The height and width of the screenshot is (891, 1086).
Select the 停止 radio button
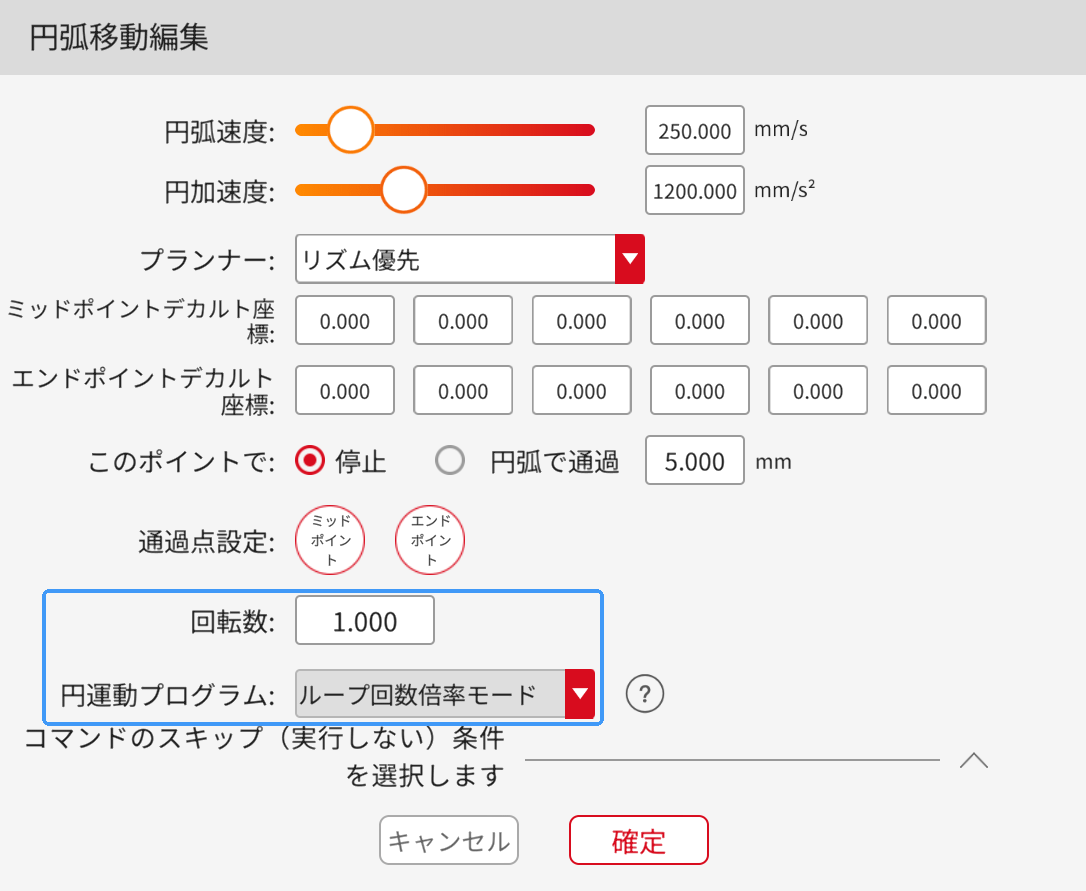pos(311,461)
